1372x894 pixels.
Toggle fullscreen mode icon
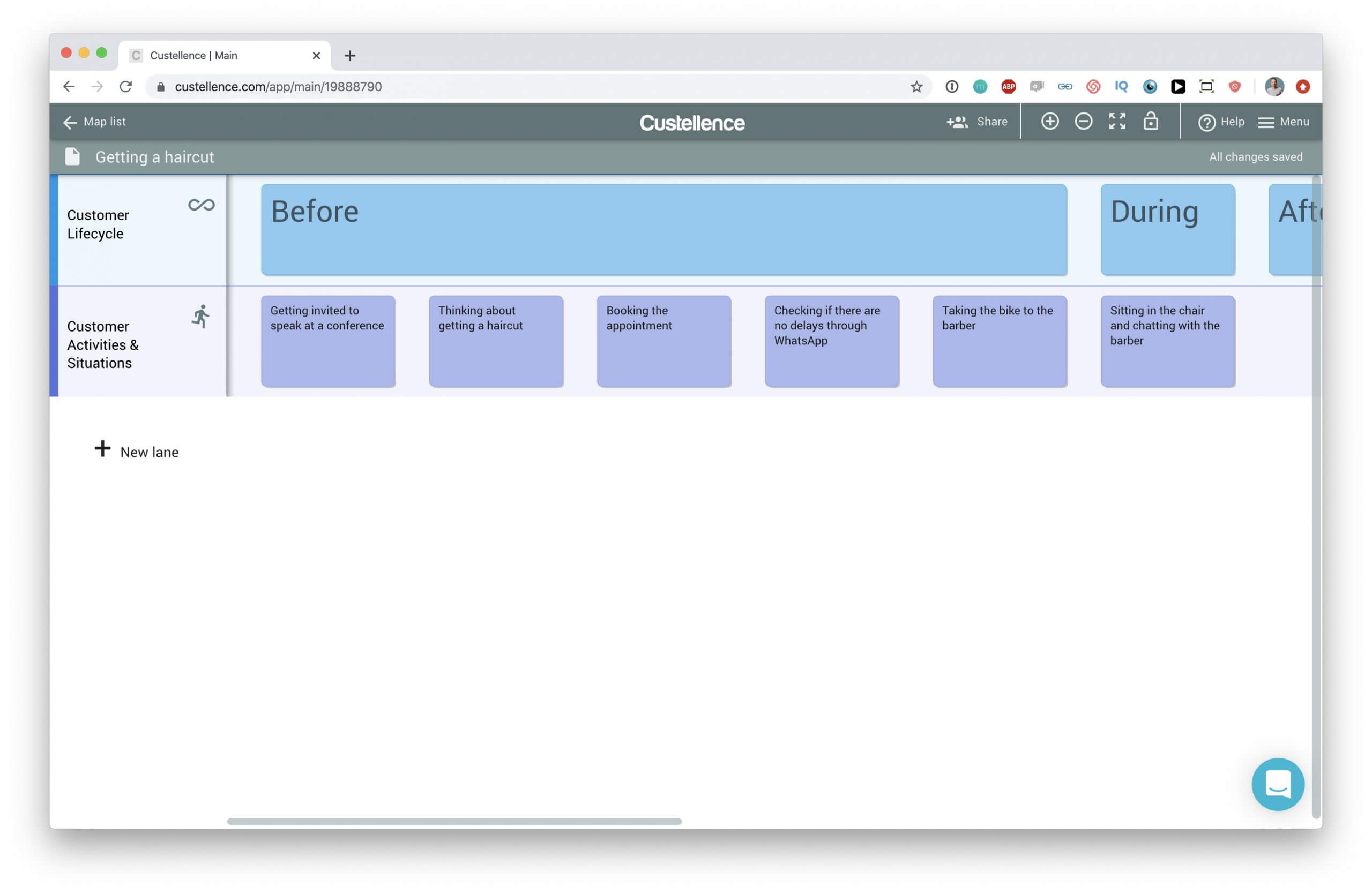pyautogui.click(x=1117, y=121)
